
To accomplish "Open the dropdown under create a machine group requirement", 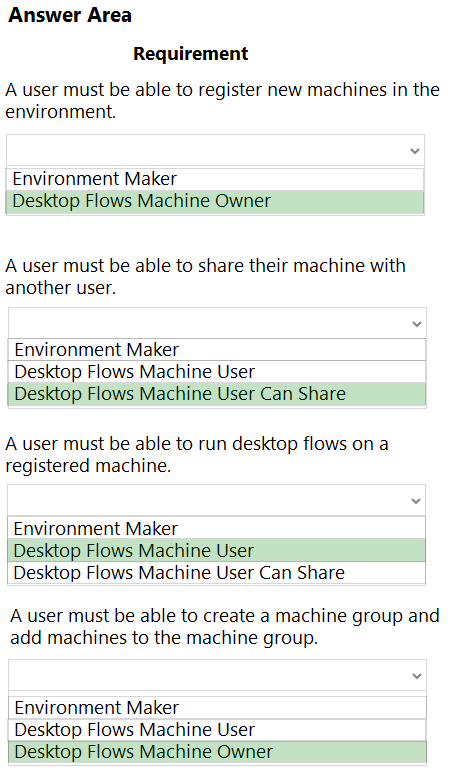I will [217, 676].
